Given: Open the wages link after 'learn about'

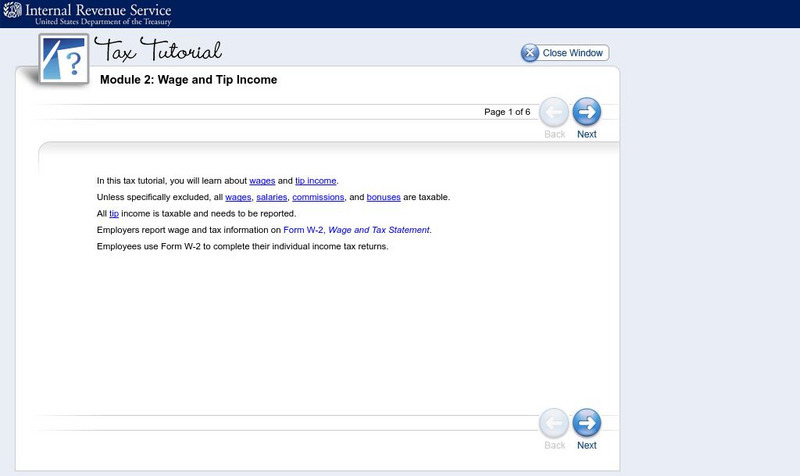Looking at the screenshot, I should click(x=262, y=181).
